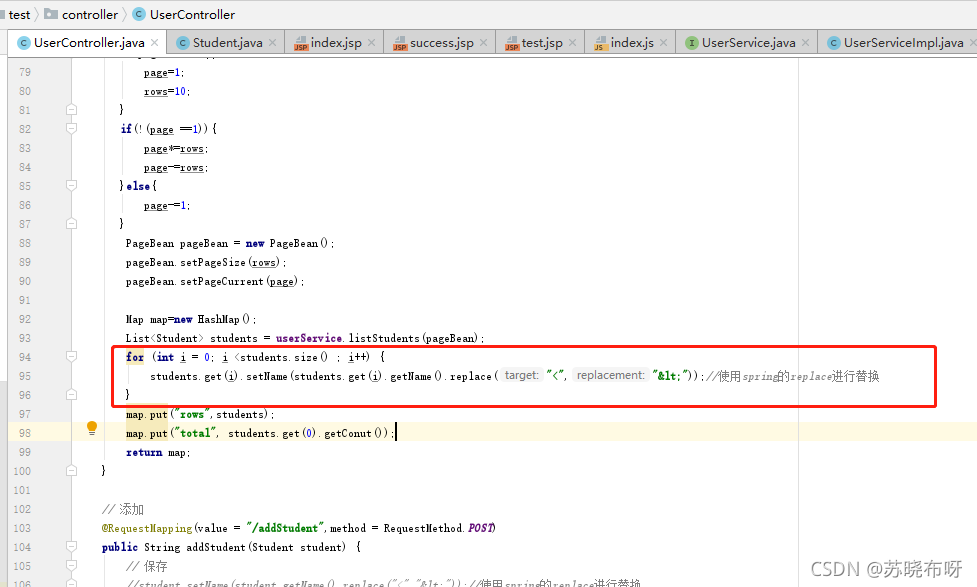Collapse the if block fold at line 82
Viewport: 977px width, 587px height.
72,128
